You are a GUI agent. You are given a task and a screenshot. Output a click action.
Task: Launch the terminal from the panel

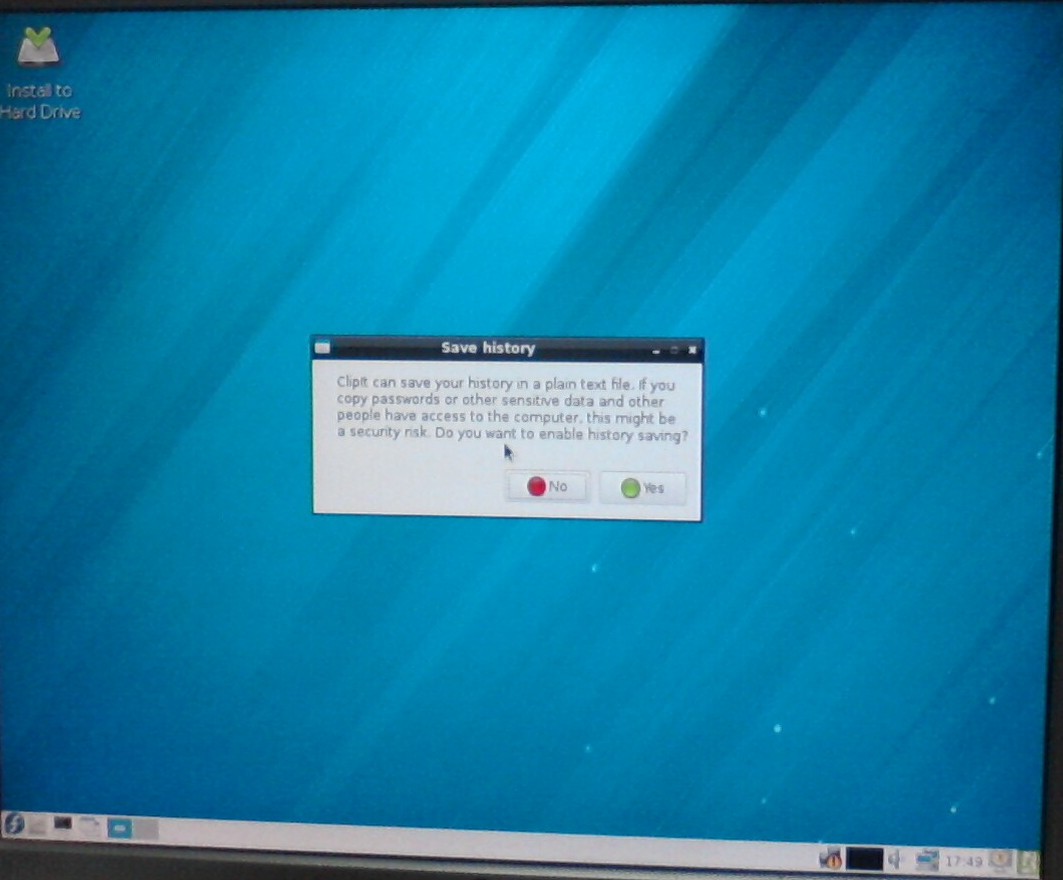pyautogui.click(x=63, y=825)
